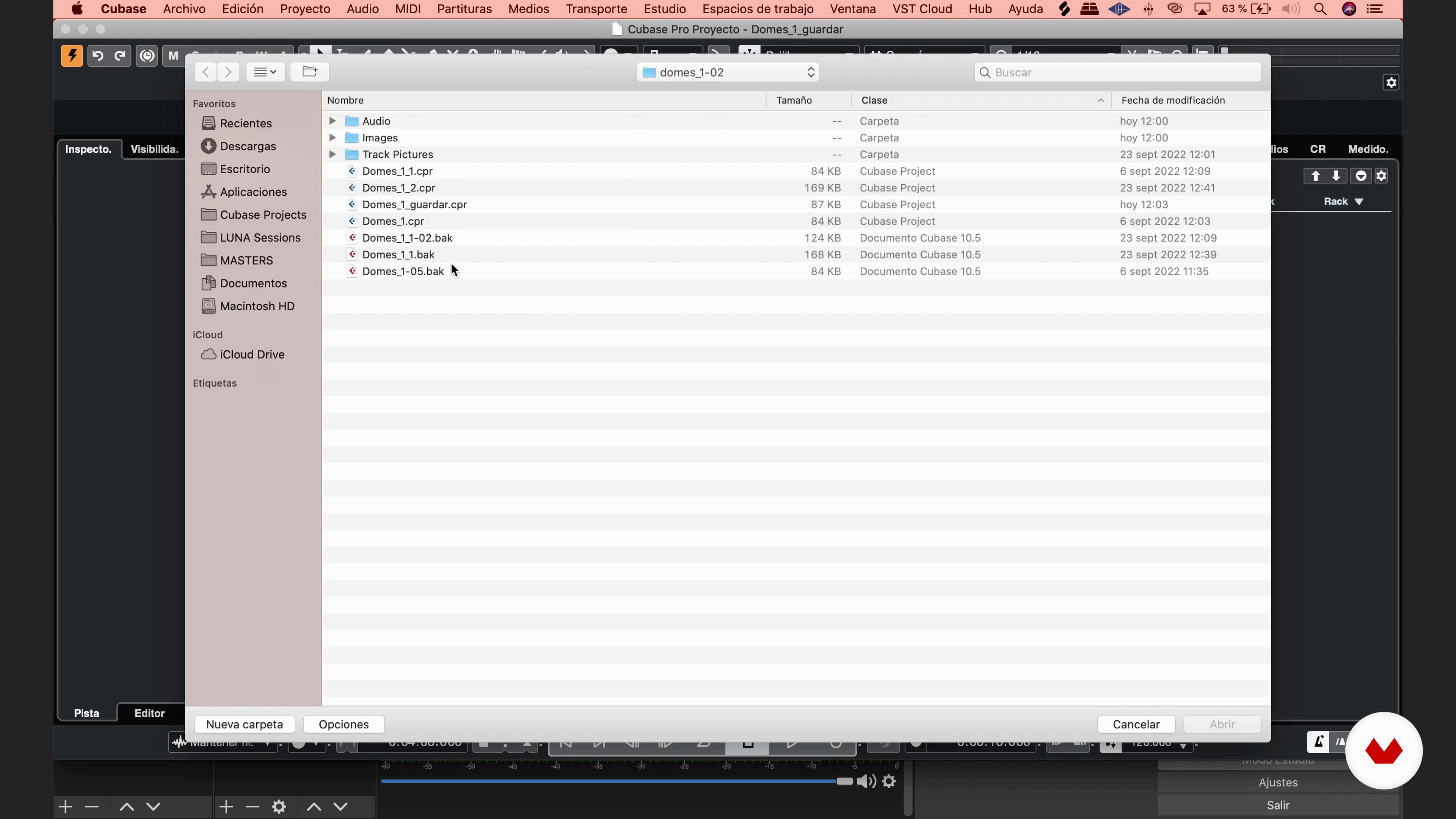Toggle the M mute button in Cubase toolbar
The image size is (1456, 819).
click(x=174, y=55)
